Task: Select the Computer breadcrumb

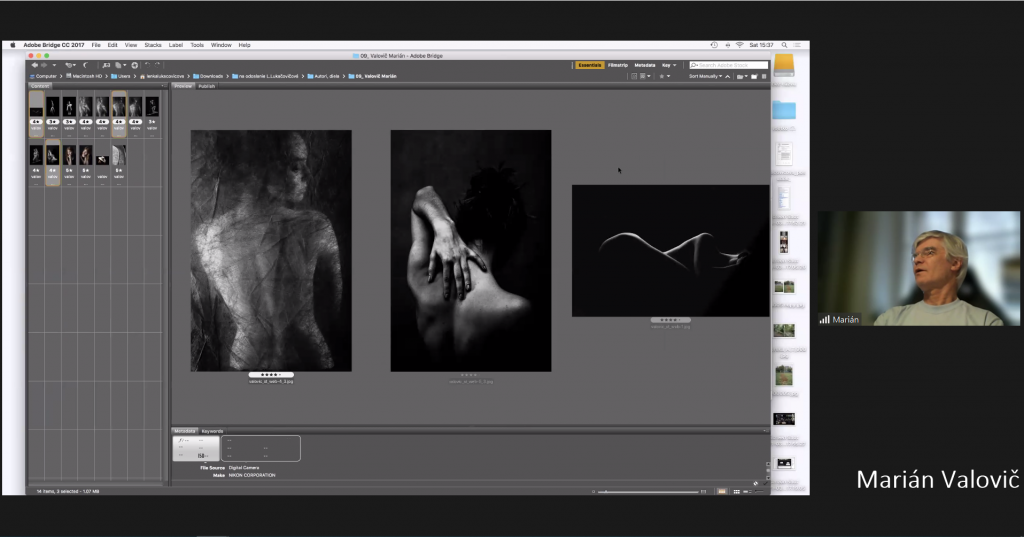Action: point(42,76)
